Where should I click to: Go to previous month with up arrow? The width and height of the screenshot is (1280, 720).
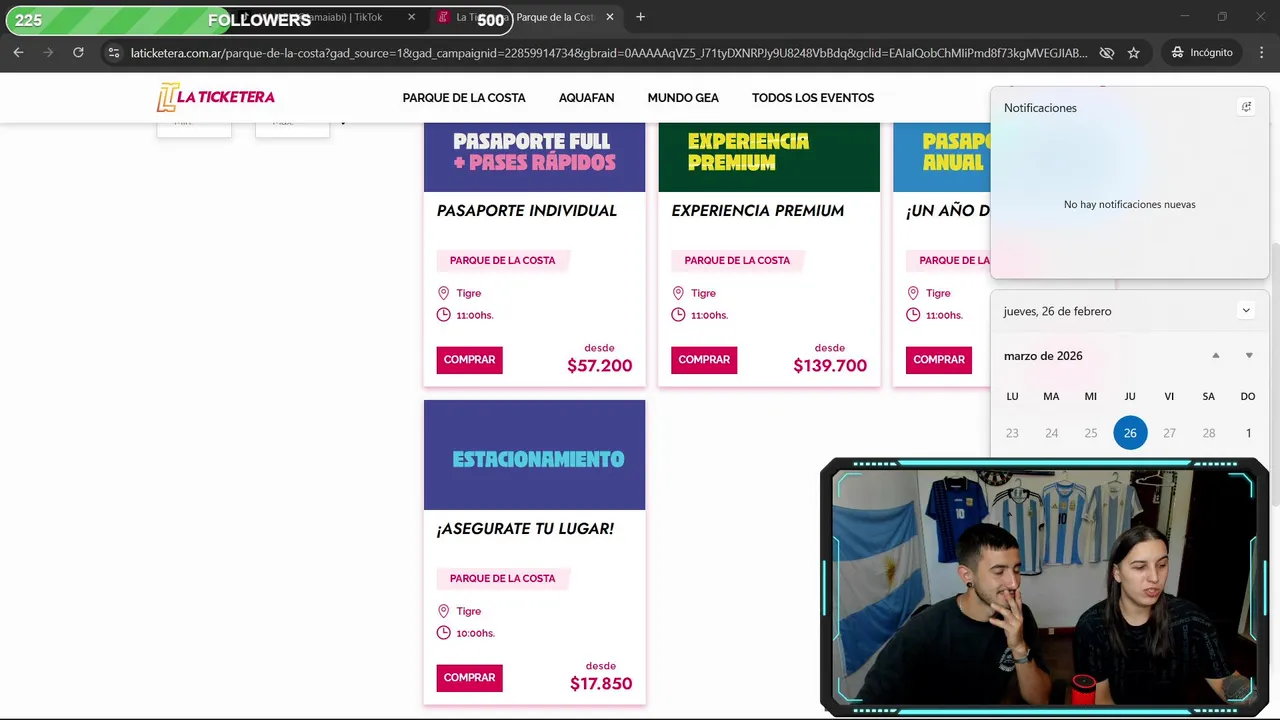[x=1216, y=356]
